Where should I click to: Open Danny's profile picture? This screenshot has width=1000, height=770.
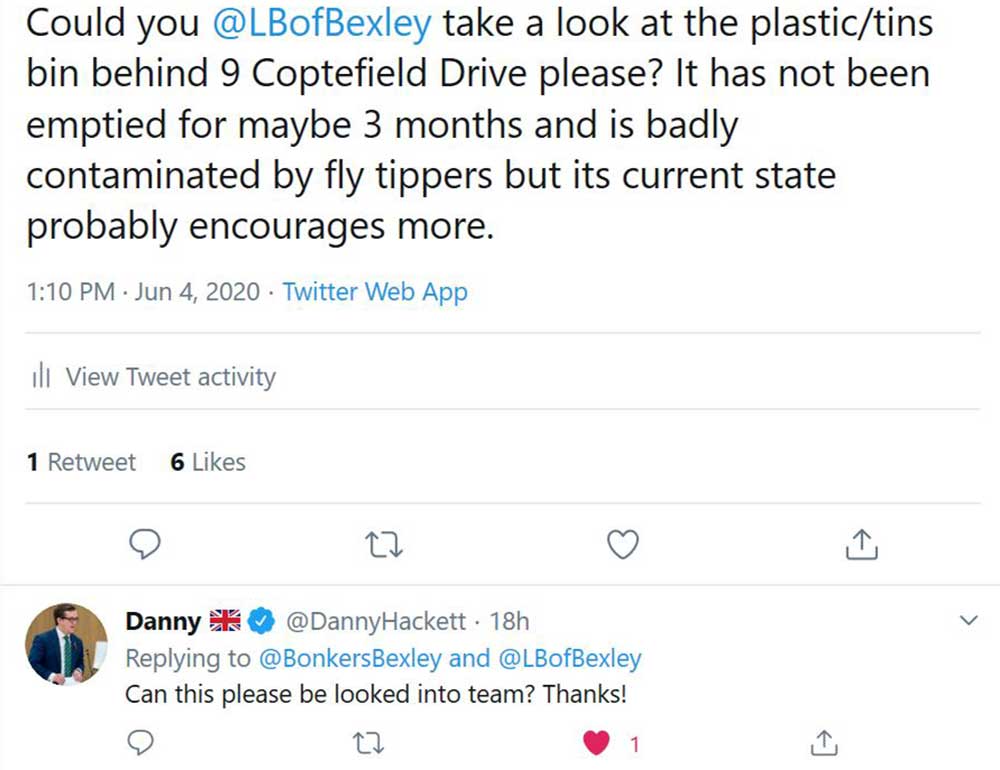66,644
